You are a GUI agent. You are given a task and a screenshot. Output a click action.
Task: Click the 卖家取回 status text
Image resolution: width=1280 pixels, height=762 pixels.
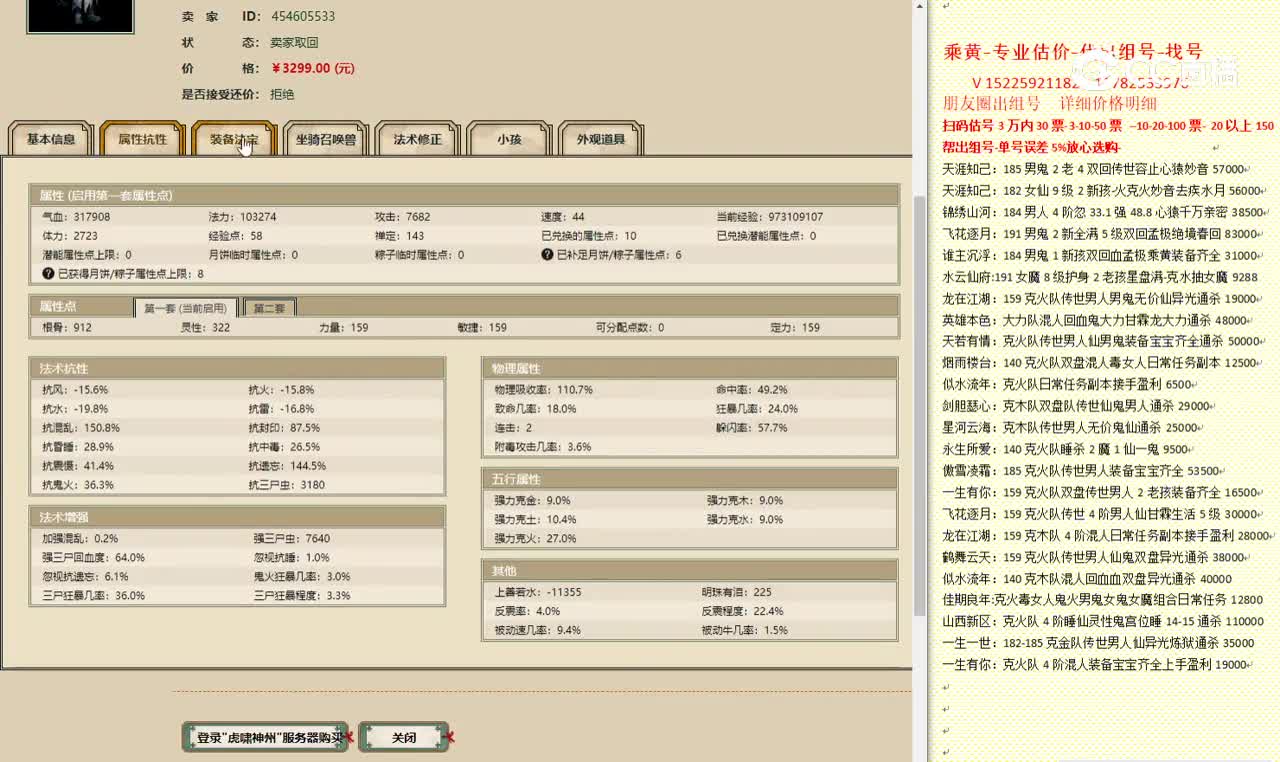pyautogui.click(x=294, y=42)
